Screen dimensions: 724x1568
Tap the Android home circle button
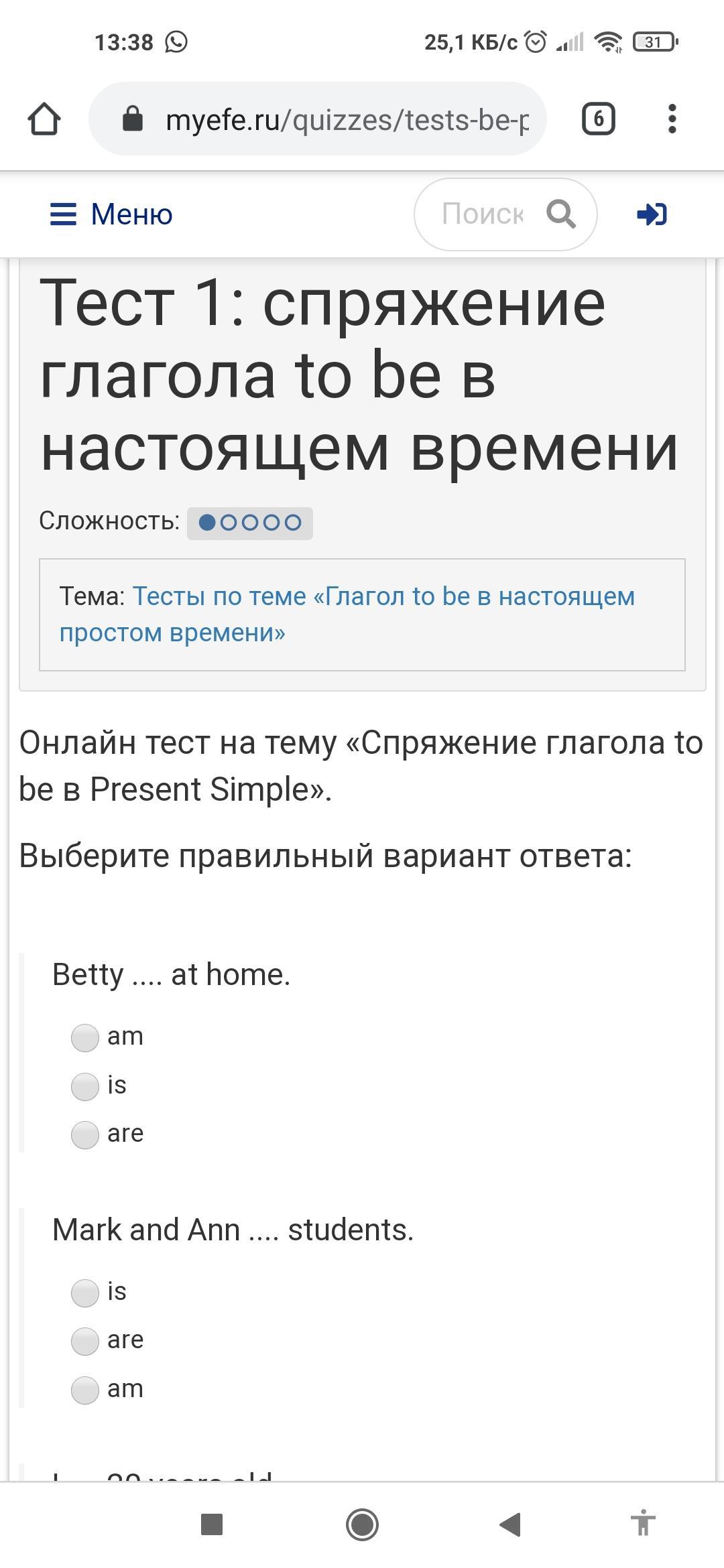coord(362,1524)
